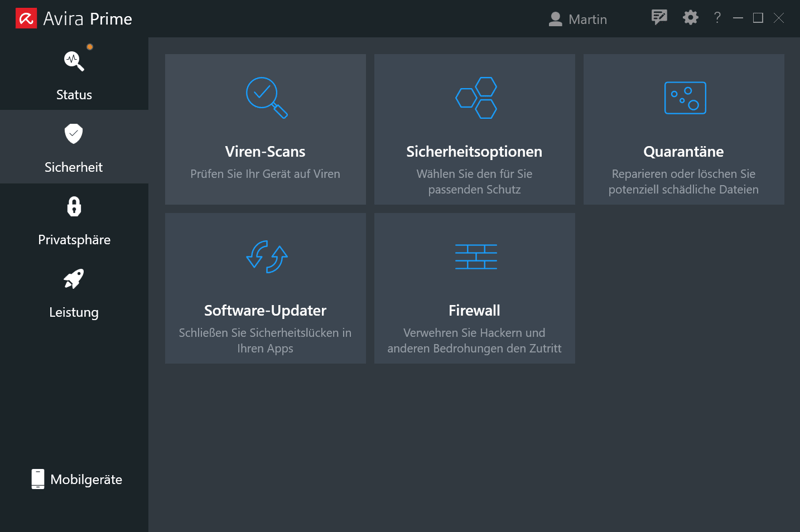This screenshot has height=532, width=800.
Task: Select the Sicherheit sidebar tab
Action: coord(74,147)
